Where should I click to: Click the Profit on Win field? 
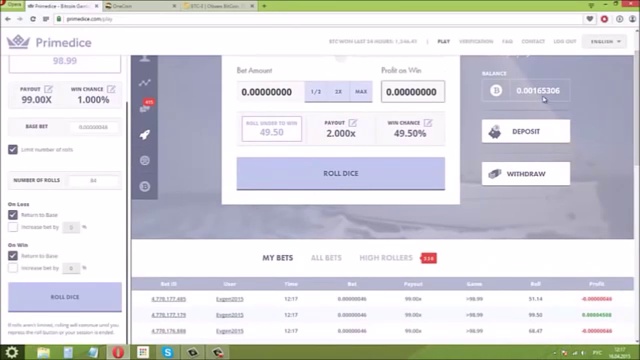413,92
